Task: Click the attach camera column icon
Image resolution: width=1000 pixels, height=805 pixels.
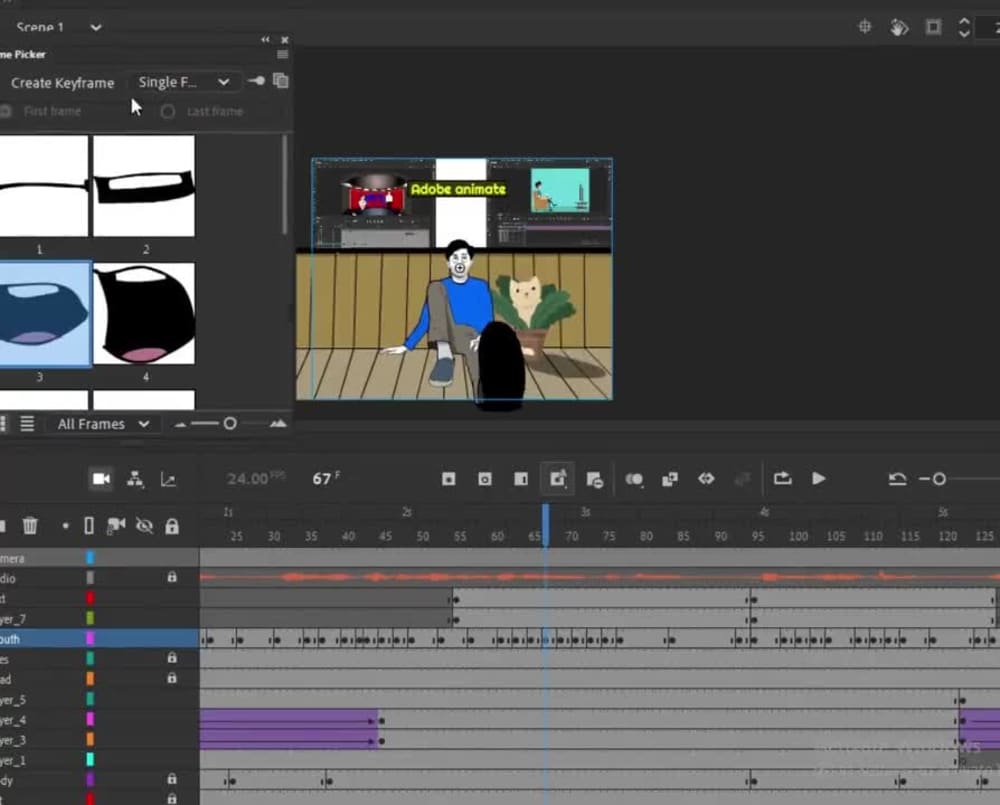Action: (x=116, y=526)
